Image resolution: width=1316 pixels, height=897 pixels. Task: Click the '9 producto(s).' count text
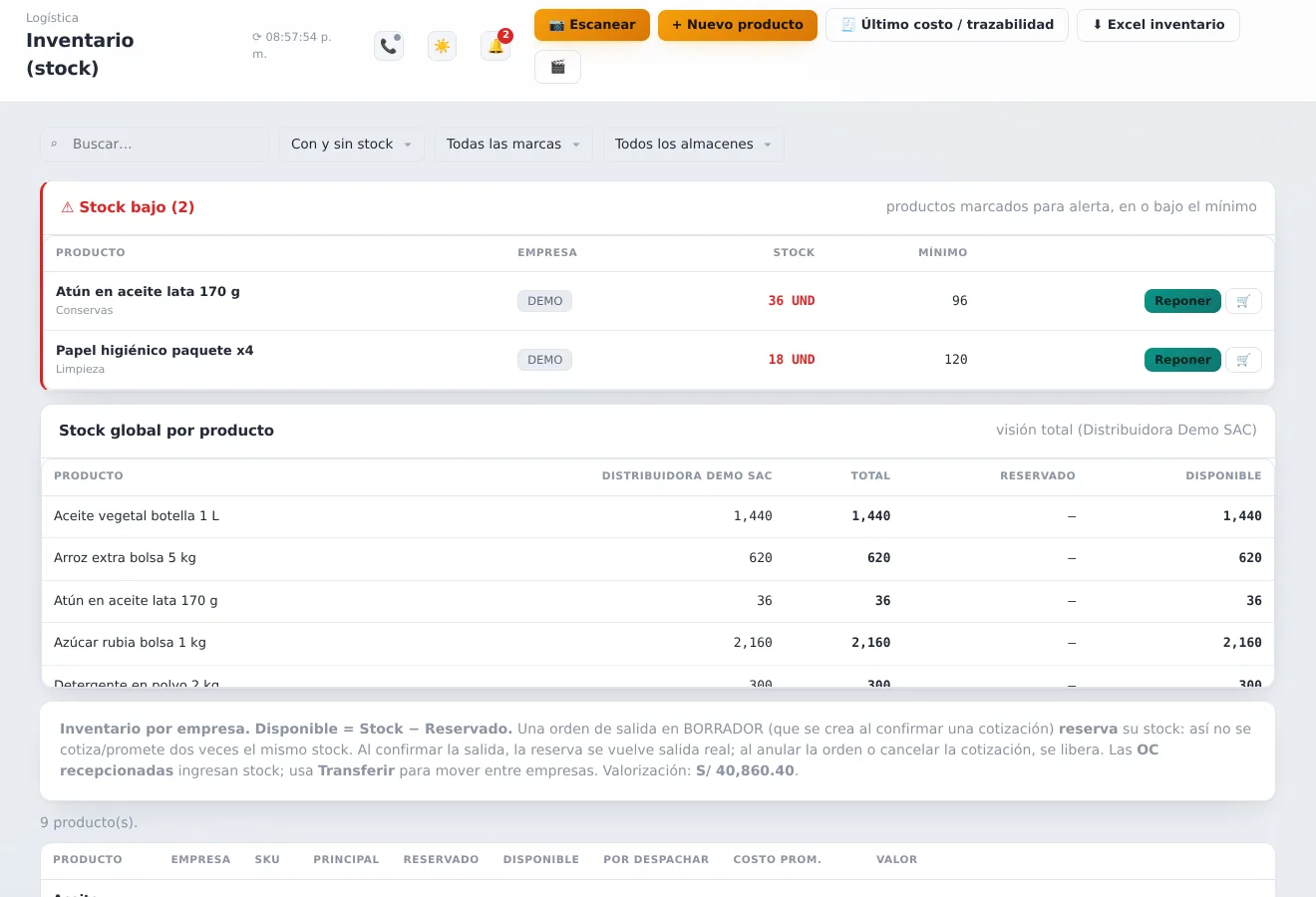pos(89,823)
